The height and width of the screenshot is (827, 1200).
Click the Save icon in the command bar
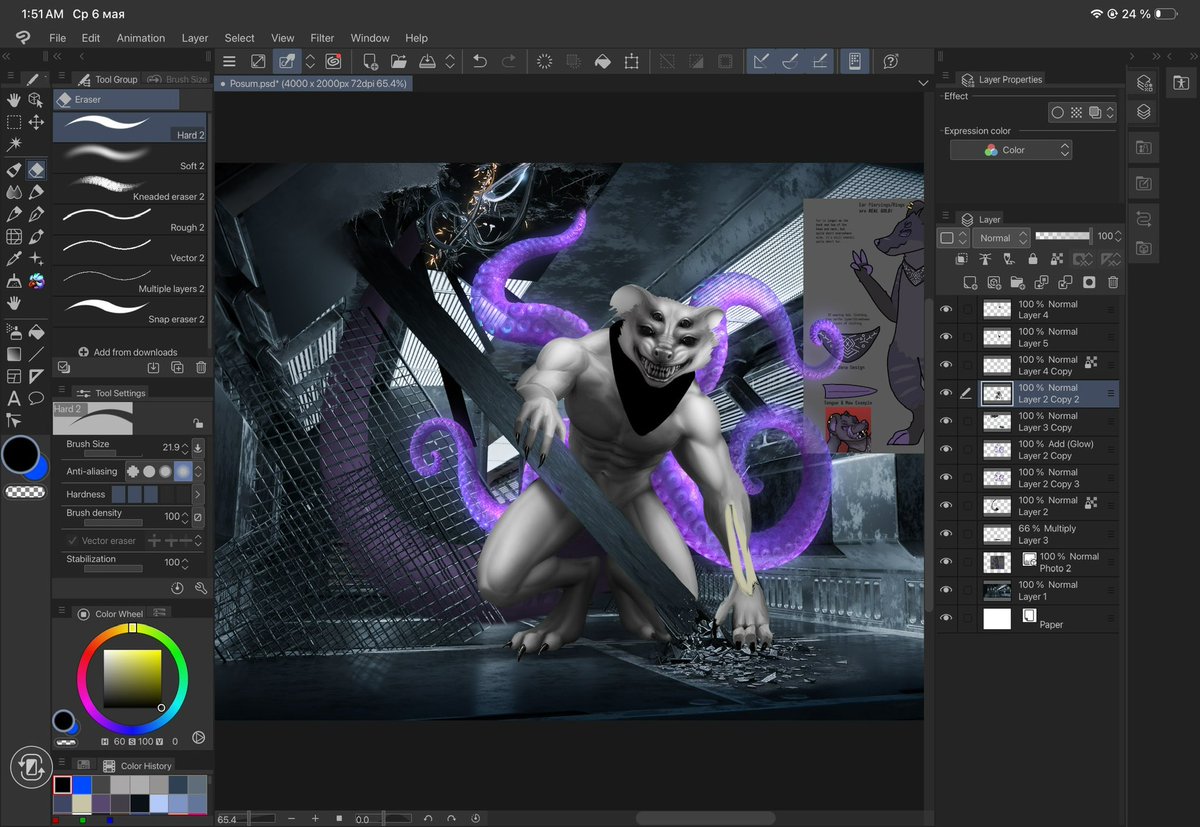(428, 62)
